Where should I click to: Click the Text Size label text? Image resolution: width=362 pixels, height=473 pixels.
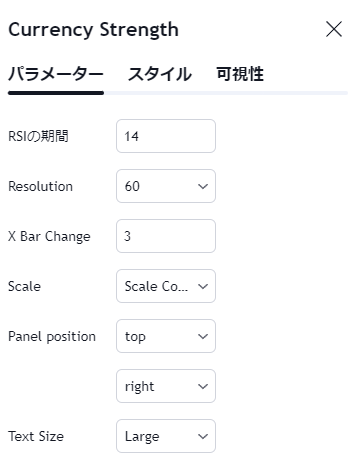point(36,436)
